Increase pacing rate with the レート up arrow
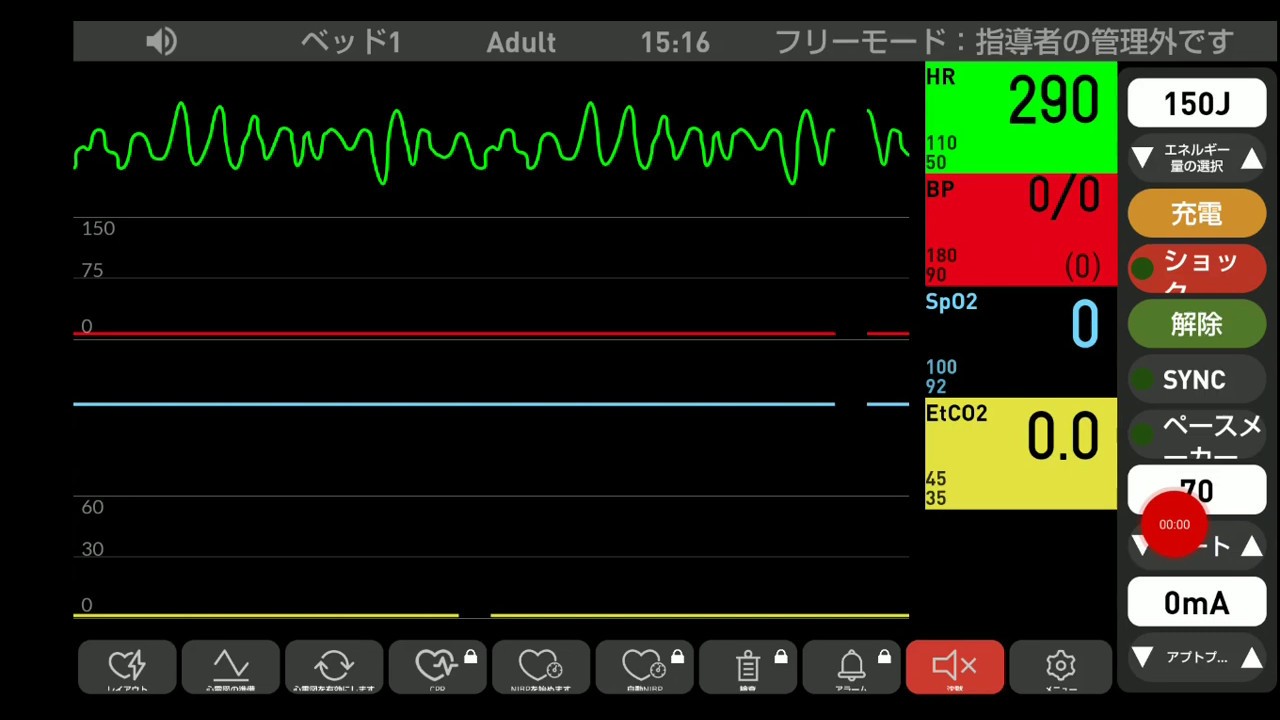 pos(1252,546)
